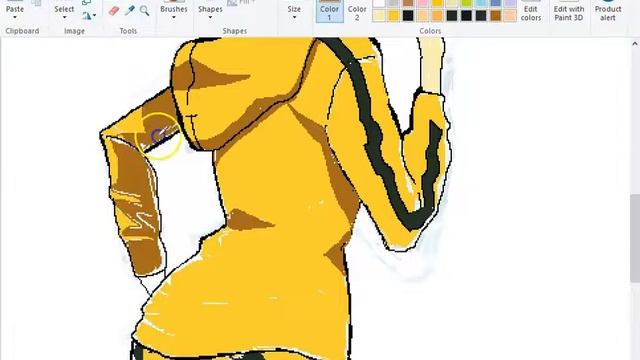Screen dimensions: 640x360
Task: Click the Rotate or flip icon
Action: [86, 16]
